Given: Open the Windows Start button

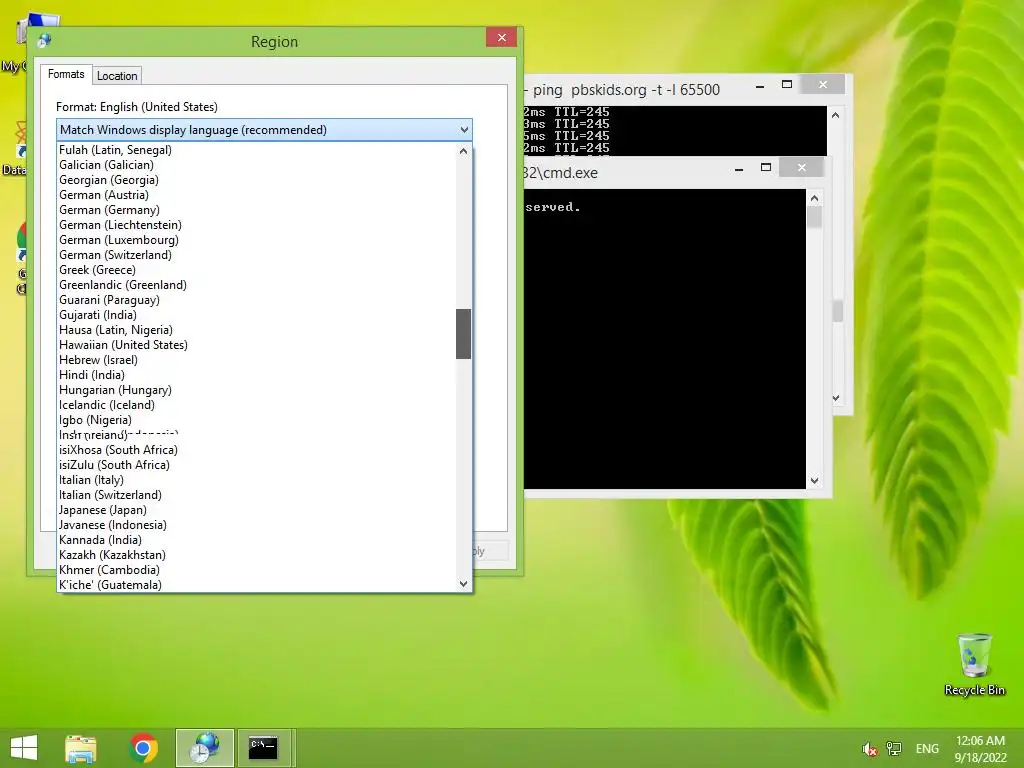Looking at the screenshot, I should (24, 748).
